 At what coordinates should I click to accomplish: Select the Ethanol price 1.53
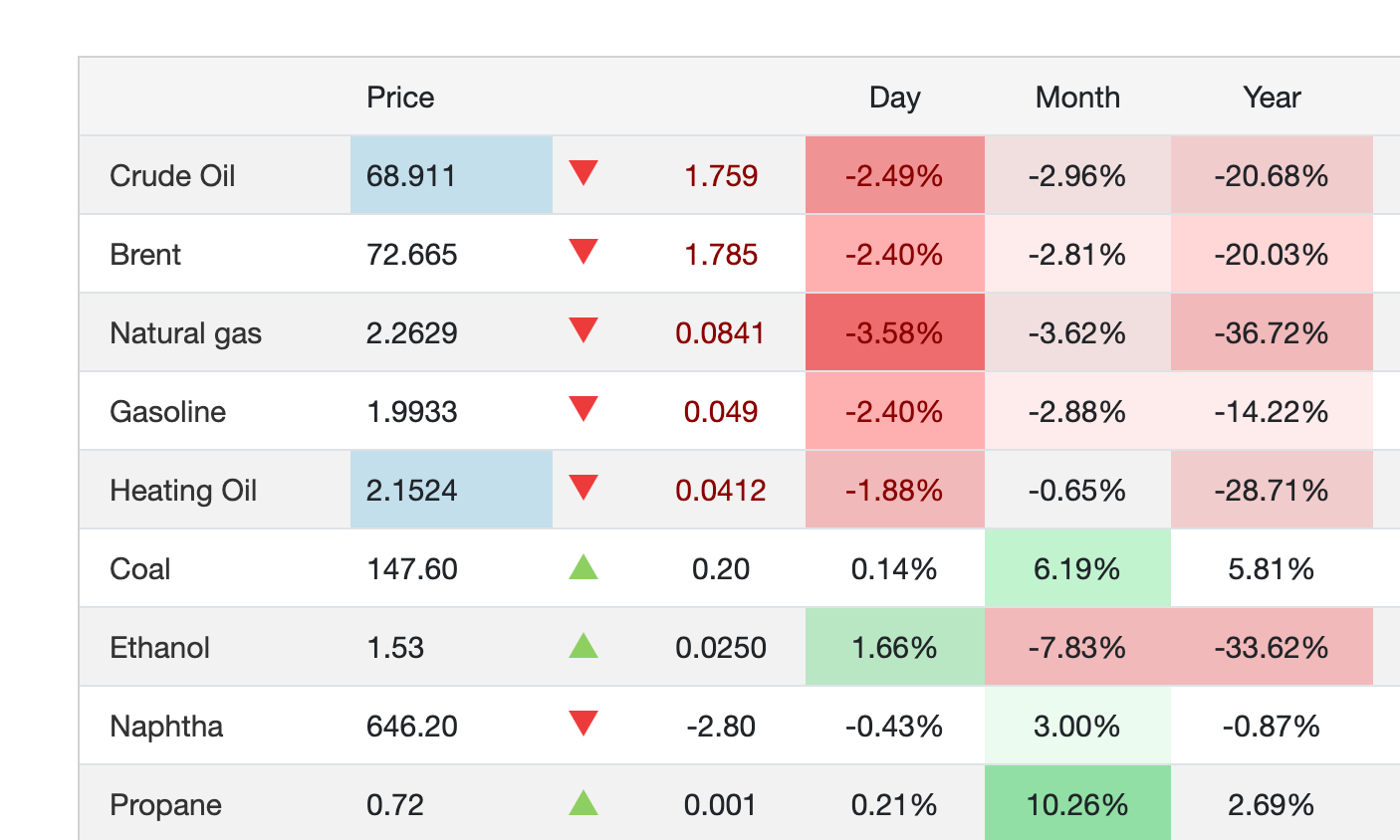395,648
